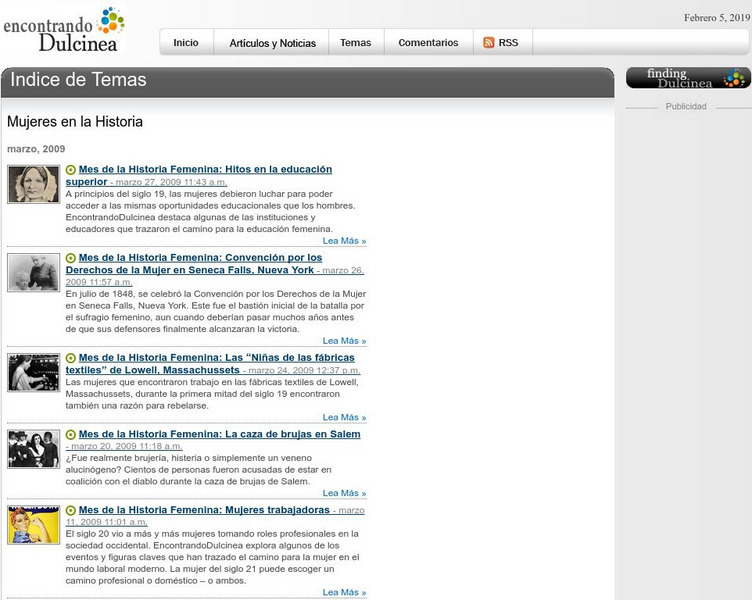
Task: Click thumbnail of woman portrait for educación article
Action: (34, 184)
